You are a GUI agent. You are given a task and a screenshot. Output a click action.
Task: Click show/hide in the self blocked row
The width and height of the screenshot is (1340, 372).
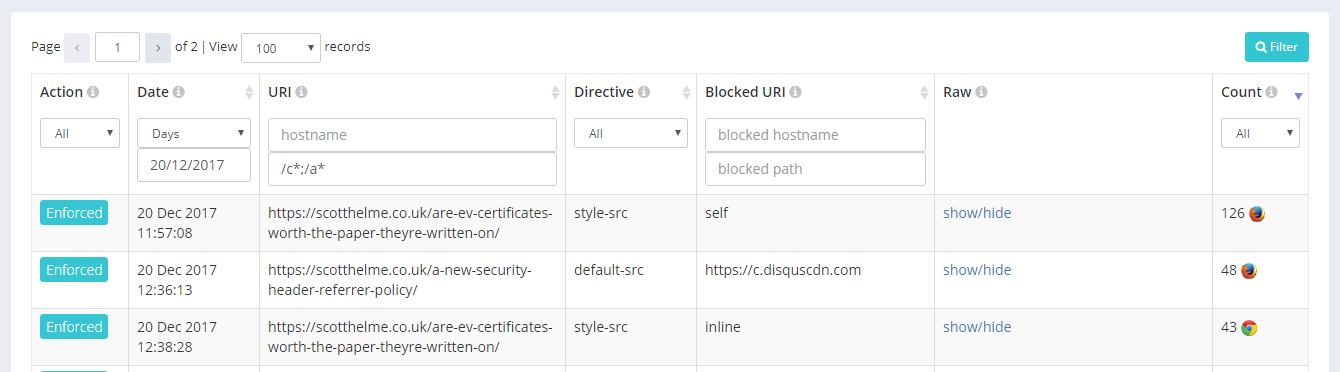click(x=977, y=213)
